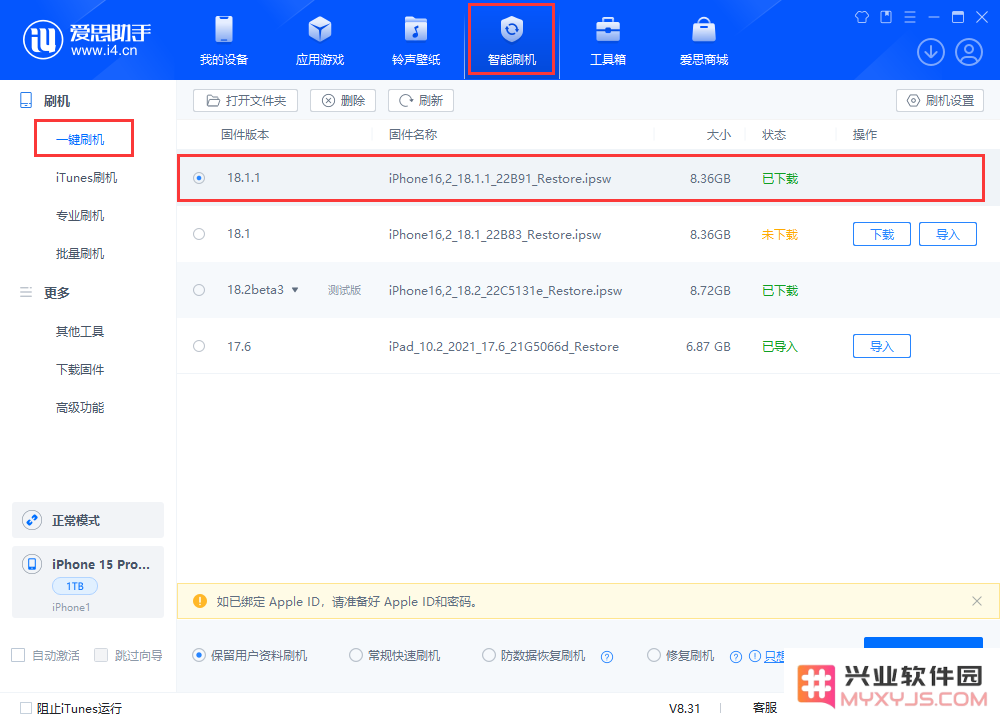Enable 自动激活 checkbox
This screenshot has height=723, width=1000.
(18, 655)
